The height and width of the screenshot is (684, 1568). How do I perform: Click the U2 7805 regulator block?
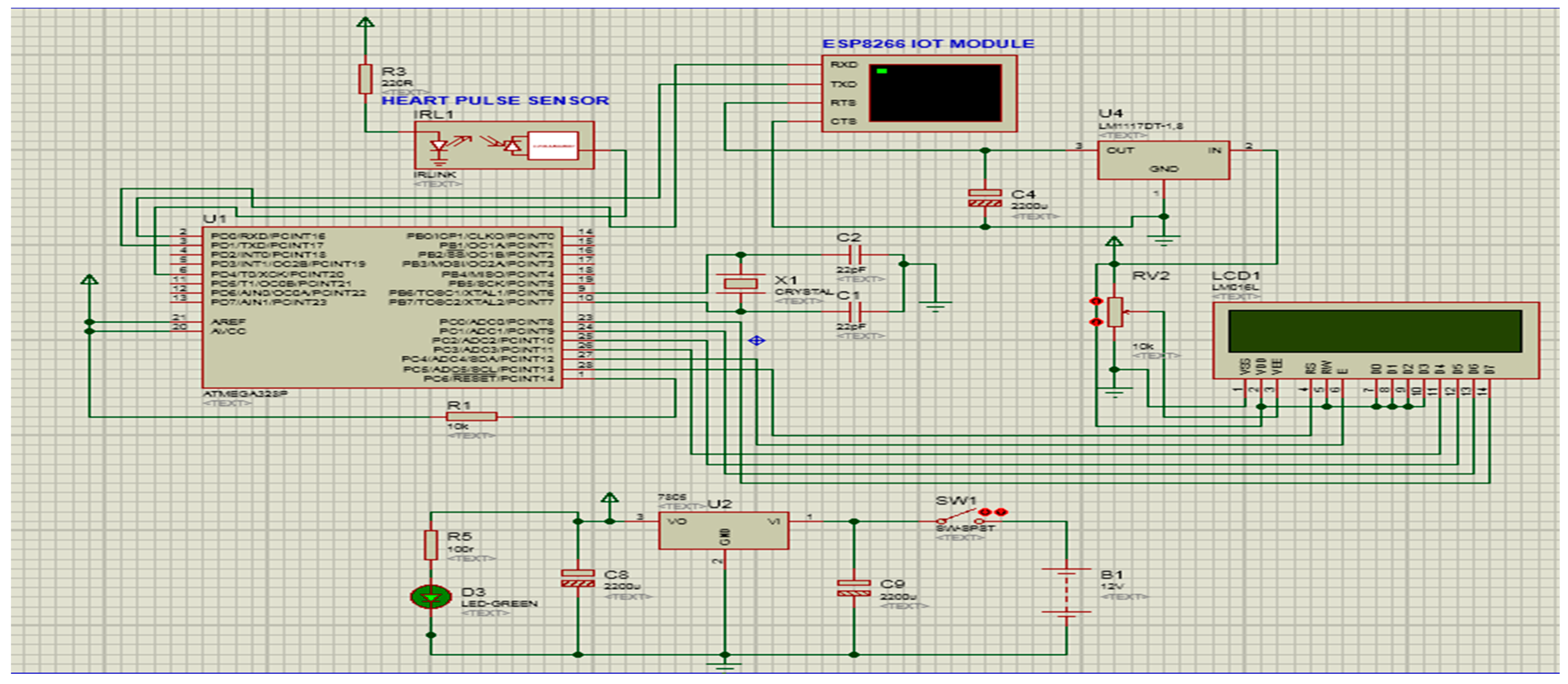click(723, 530)
